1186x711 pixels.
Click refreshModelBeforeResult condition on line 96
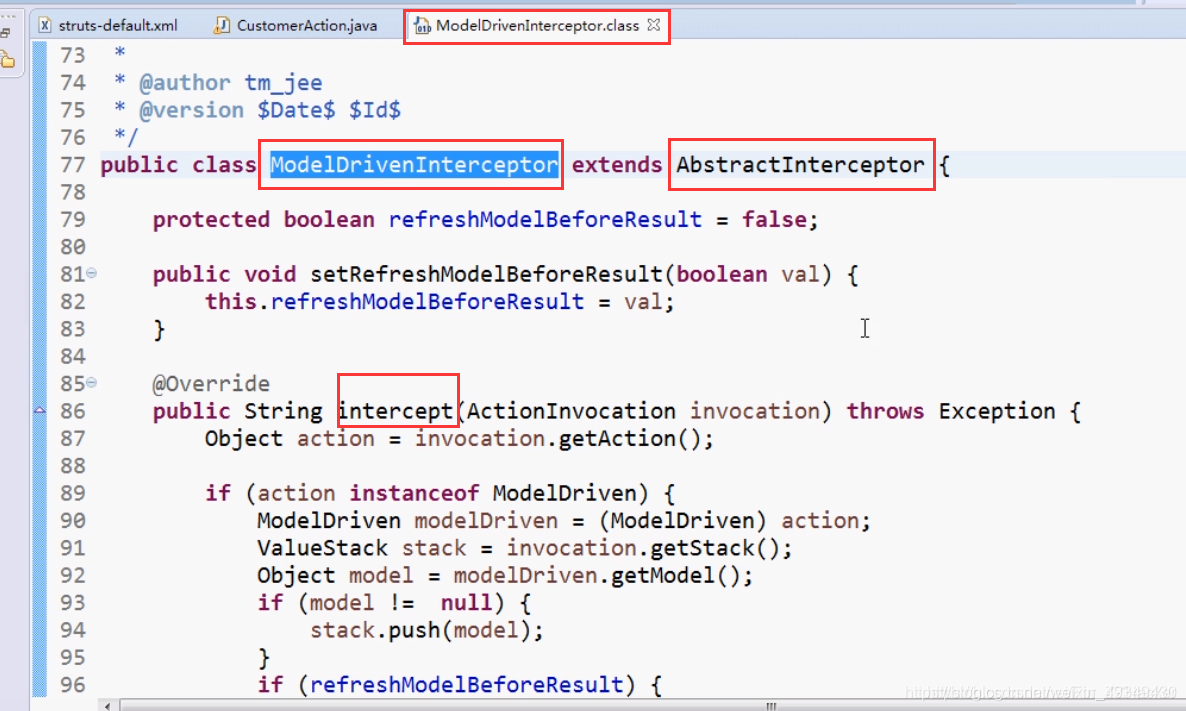click(x=467, y=685)
